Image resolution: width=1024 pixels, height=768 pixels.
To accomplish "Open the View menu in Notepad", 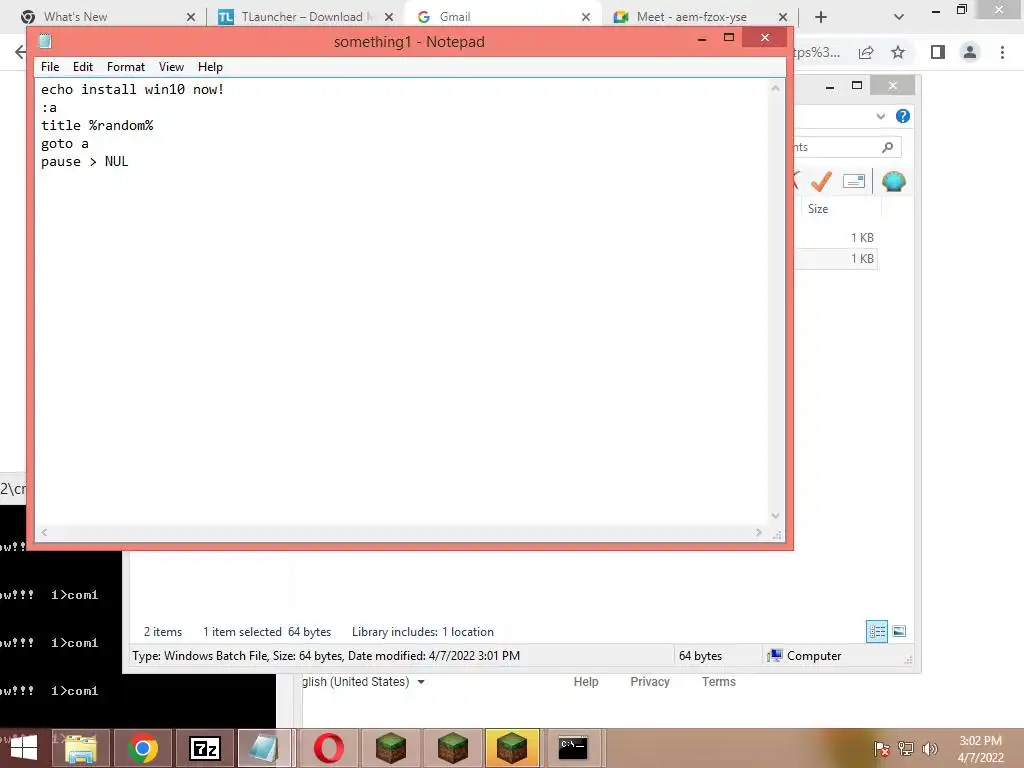I will point(171,67).
